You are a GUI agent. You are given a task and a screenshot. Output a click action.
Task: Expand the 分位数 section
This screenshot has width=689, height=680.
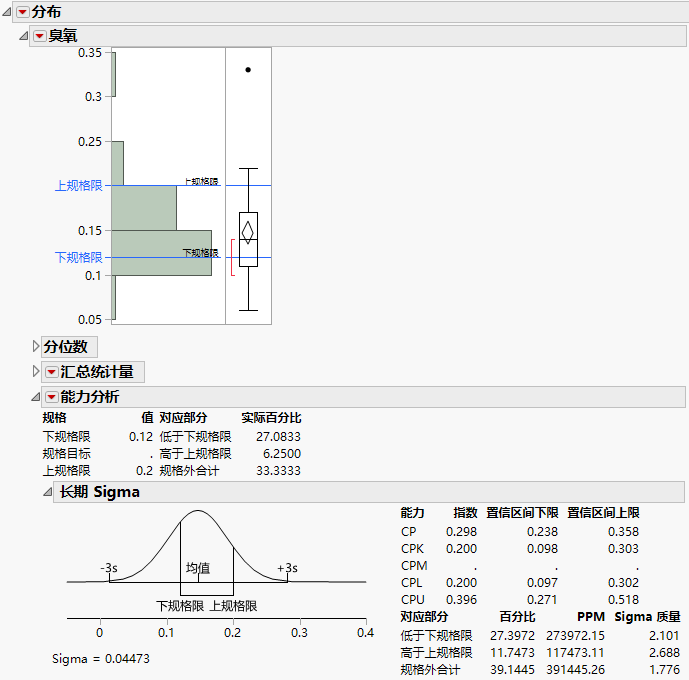tap(36, 347)
